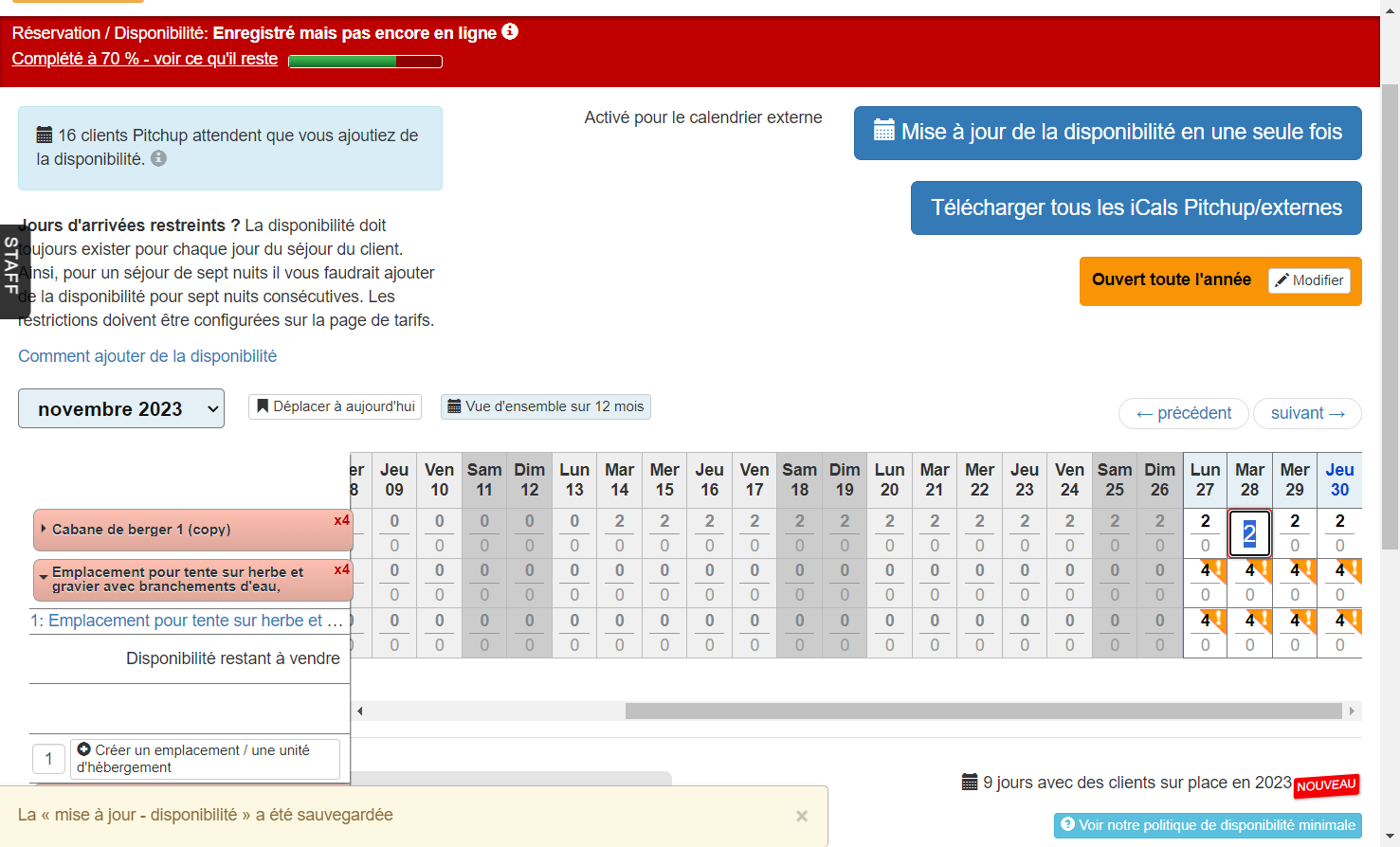Click 'Télécharger tous les iCals Pitchup/externes'
The width and height of the screenshot is (1400, 847).
coord(1136,207)
